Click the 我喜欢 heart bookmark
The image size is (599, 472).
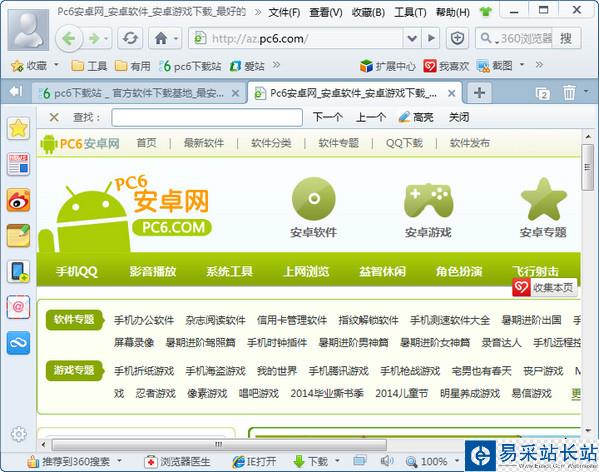point(446,66)
